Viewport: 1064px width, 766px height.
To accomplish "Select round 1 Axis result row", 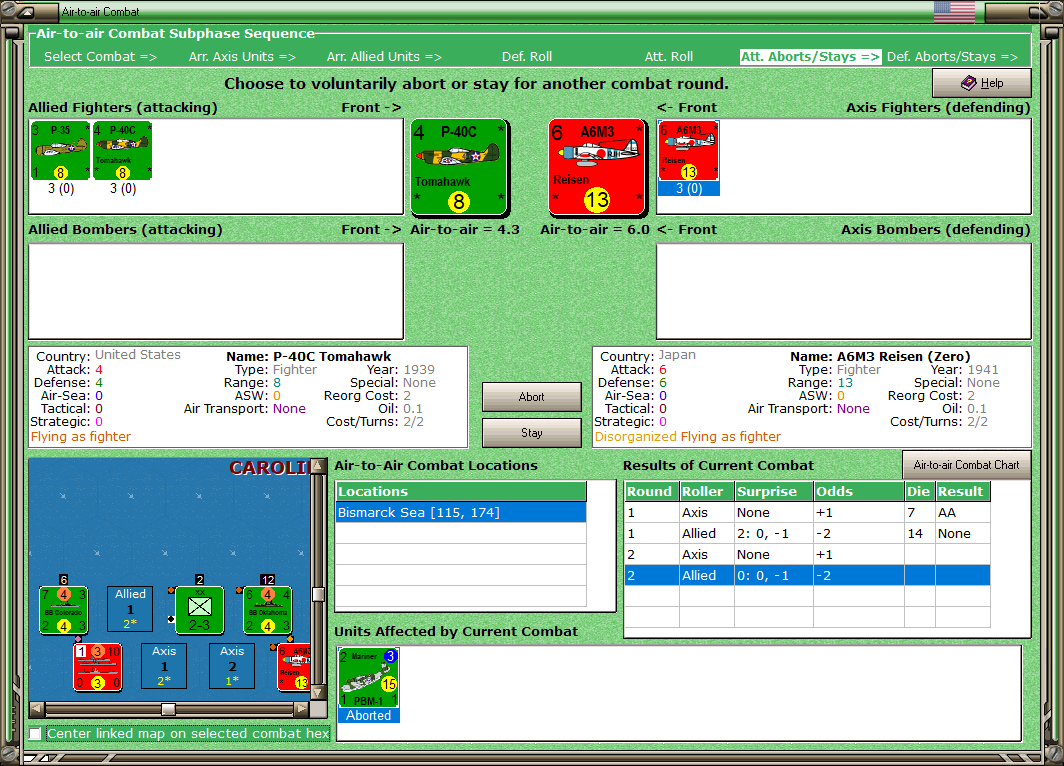I will click(x=807, y=512).
